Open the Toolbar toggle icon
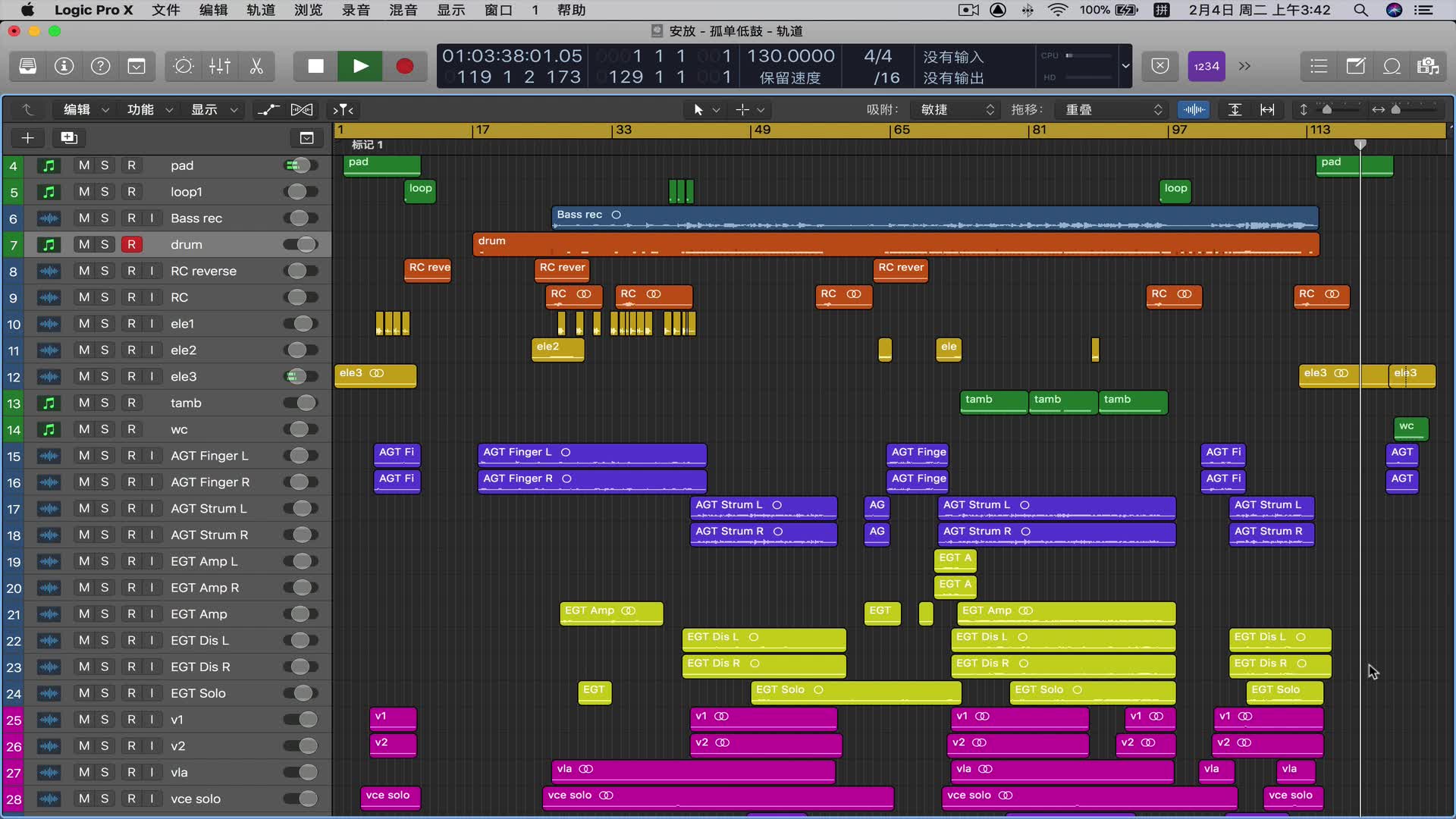This screenshot has height=819, width=1456. [x=136, y=66]
